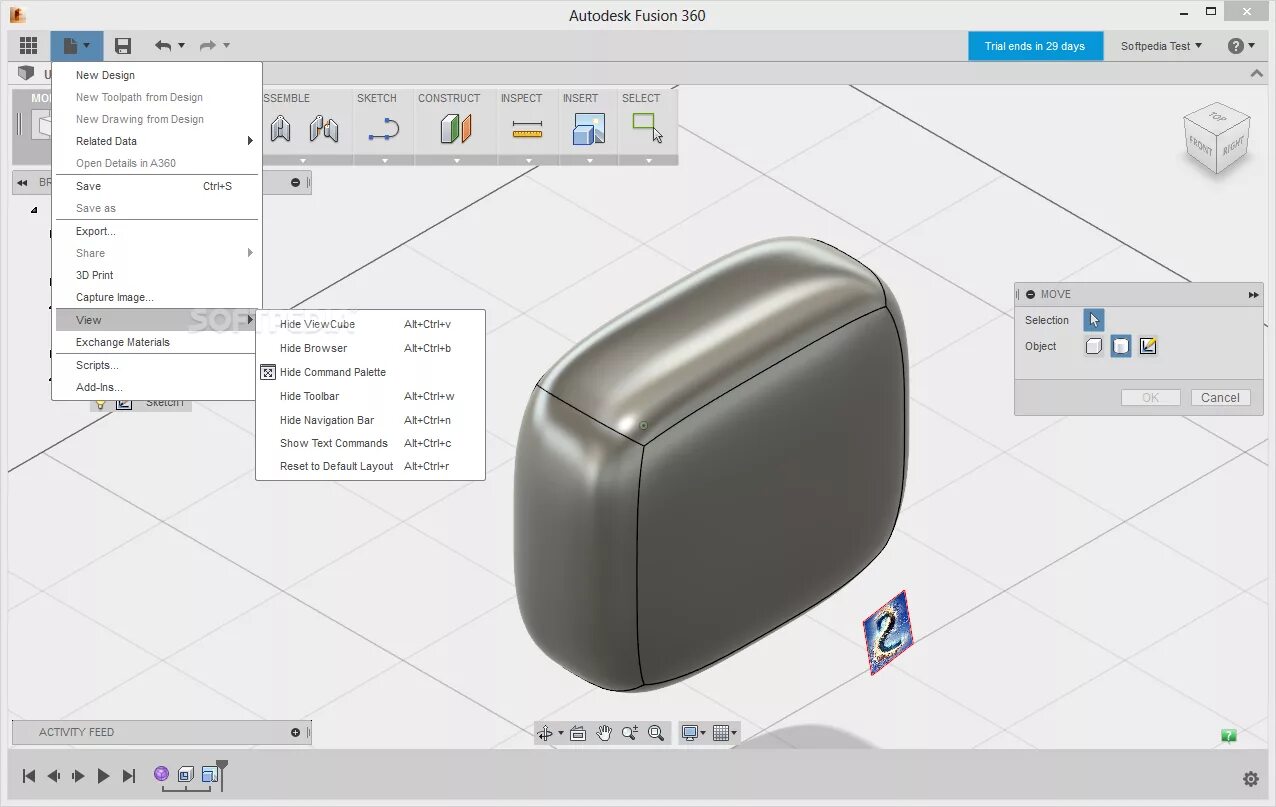Click the Look At navigation tool
This screenshot has height=807, width=1276.
coord(580,733)
